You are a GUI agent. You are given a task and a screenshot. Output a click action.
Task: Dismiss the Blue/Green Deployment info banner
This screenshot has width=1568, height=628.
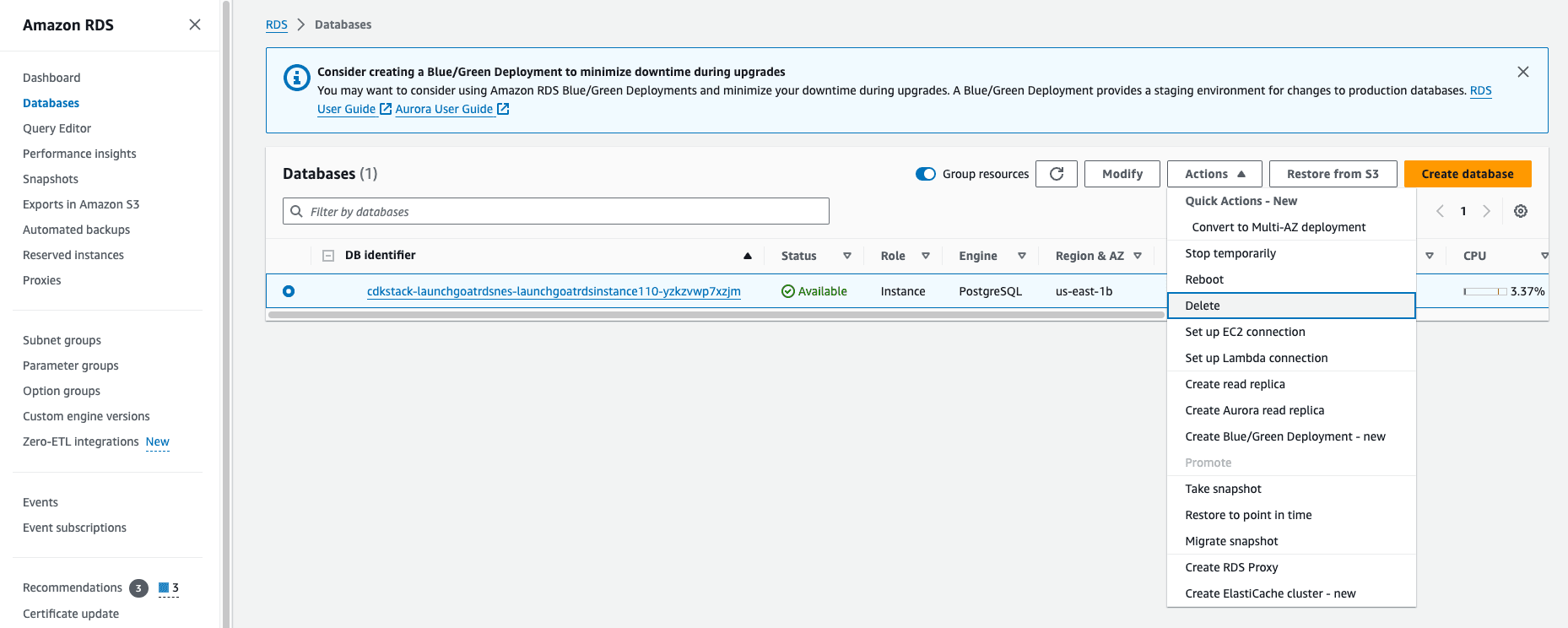[x=1523, y=72]
